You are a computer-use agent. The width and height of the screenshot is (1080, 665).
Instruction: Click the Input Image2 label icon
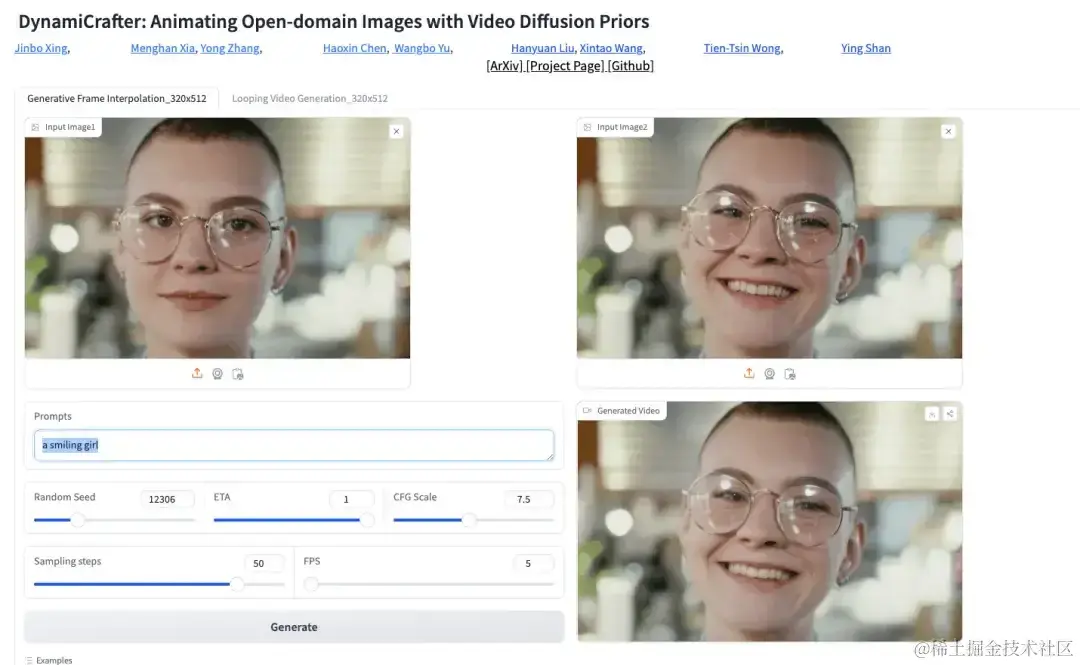tap(588, 127)
